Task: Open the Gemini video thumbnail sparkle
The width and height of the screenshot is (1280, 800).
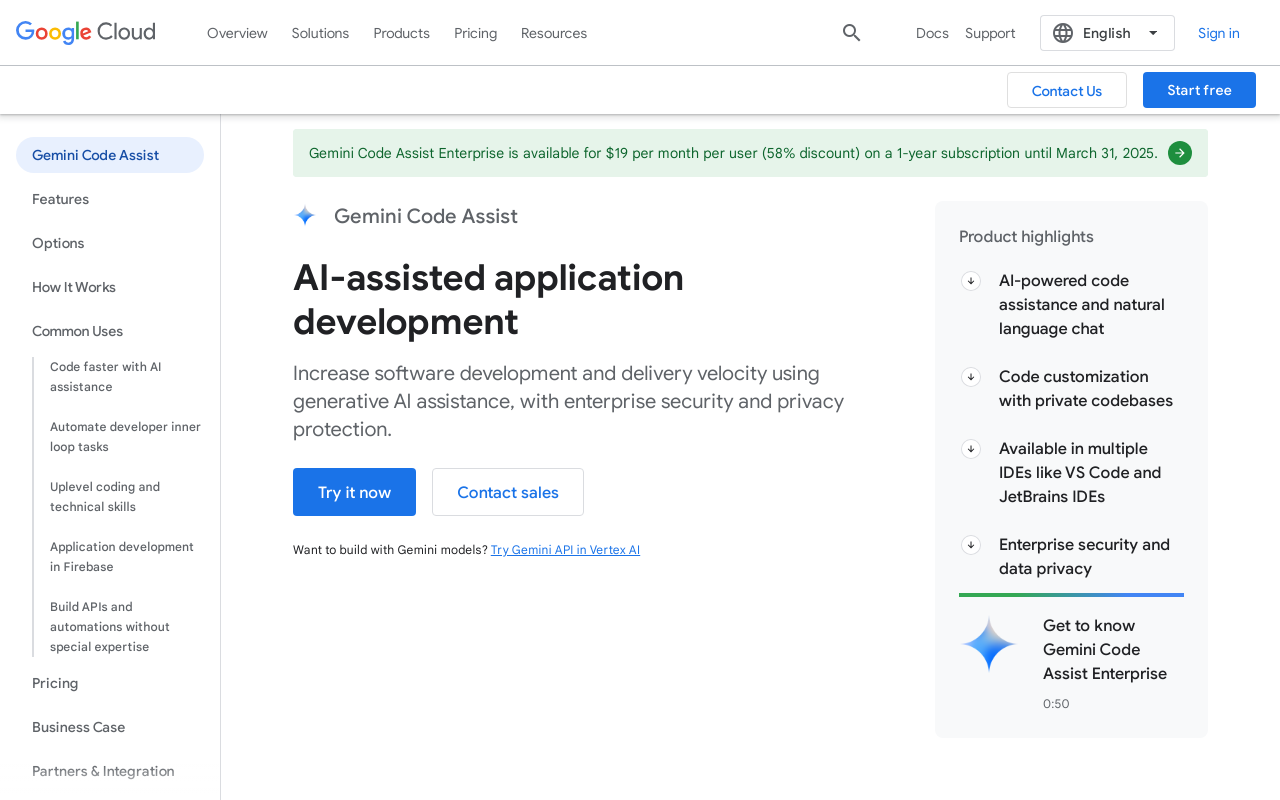Action: (x=989, y=644)
